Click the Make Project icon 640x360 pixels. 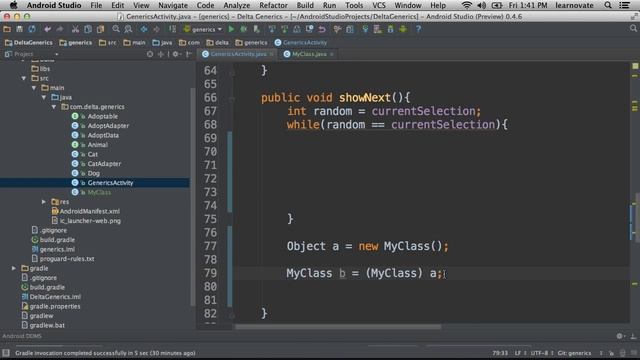[x=172, y=29]
